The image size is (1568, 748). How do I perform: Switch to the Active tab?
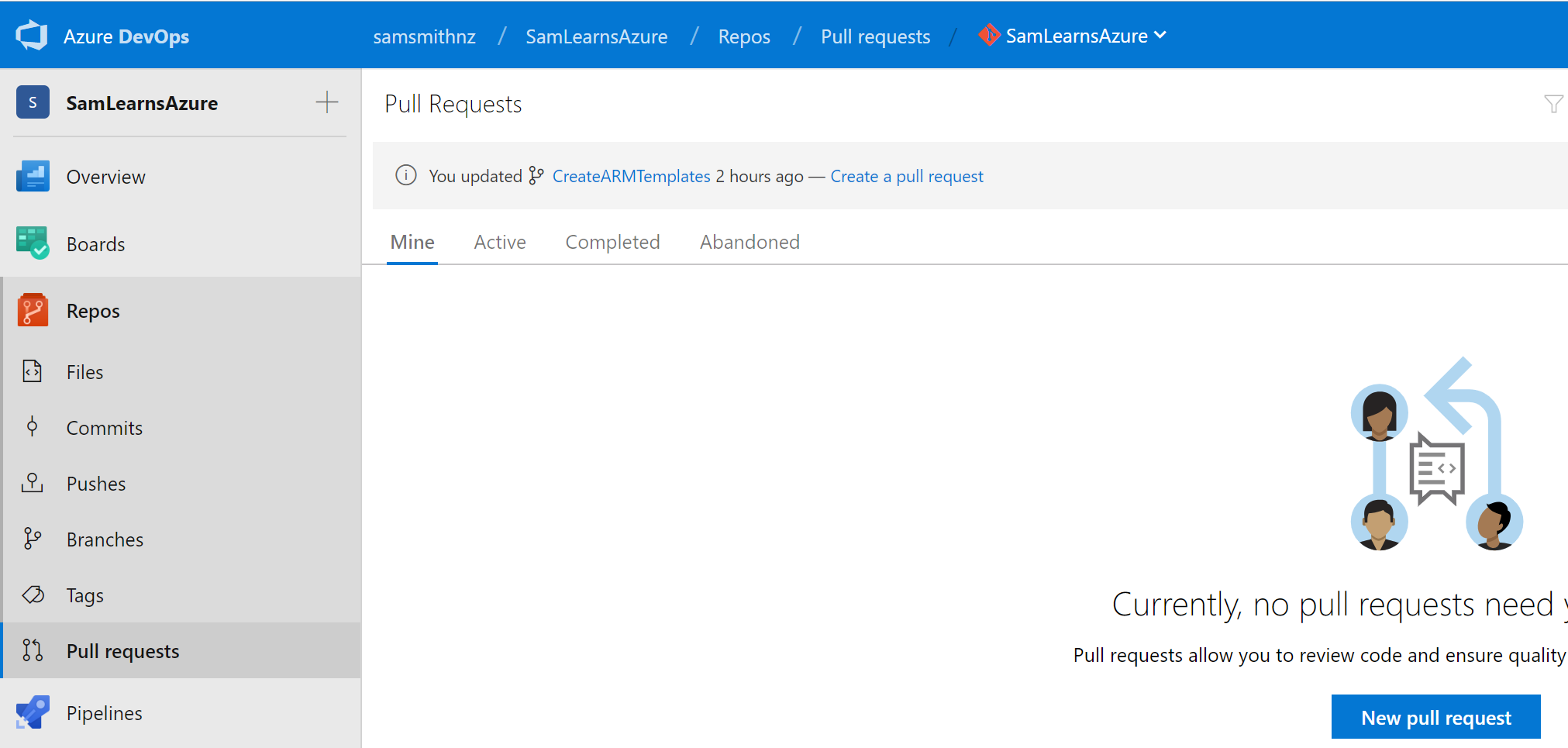500,243
